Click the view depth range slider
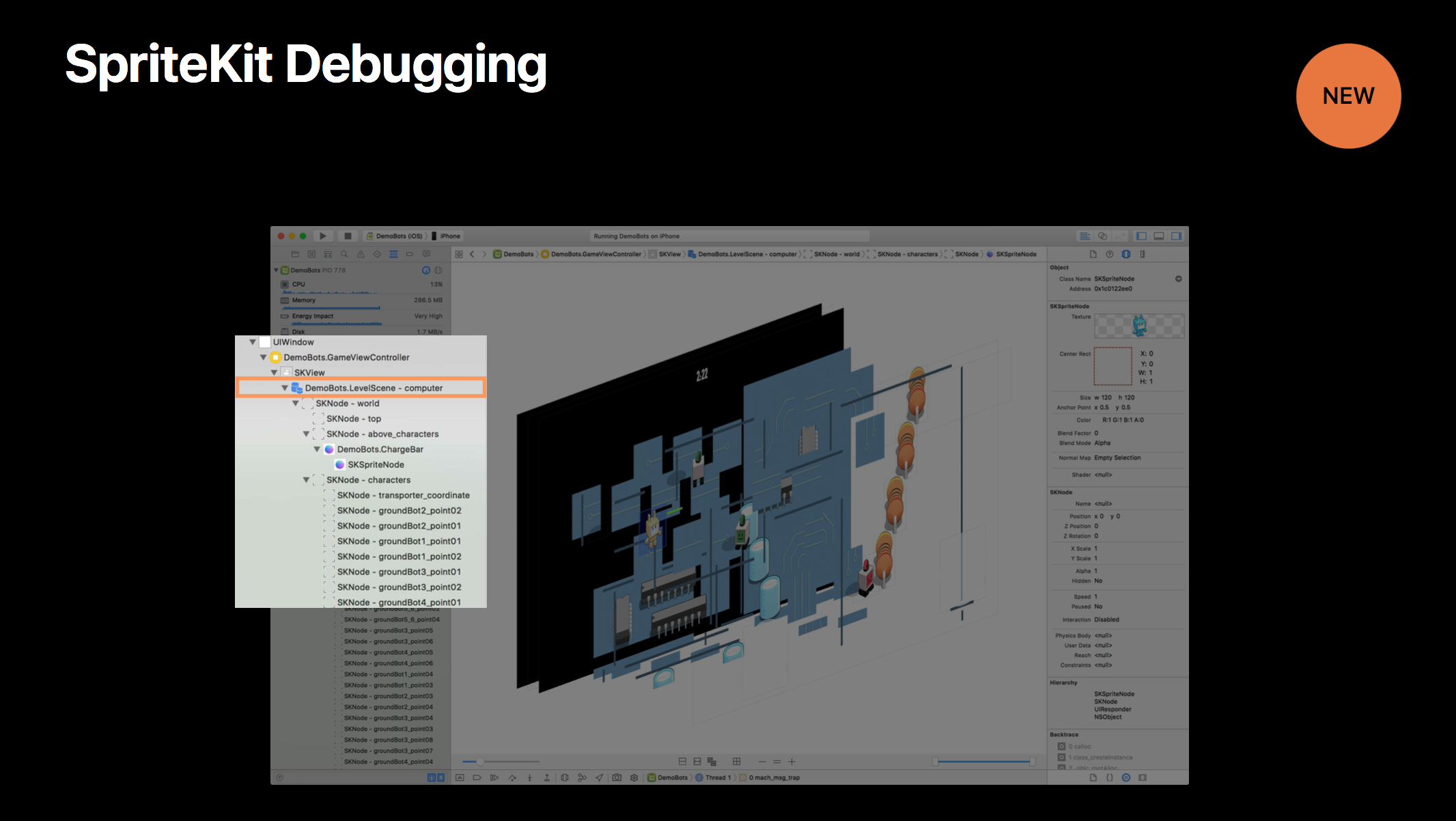 click(983, 761)
